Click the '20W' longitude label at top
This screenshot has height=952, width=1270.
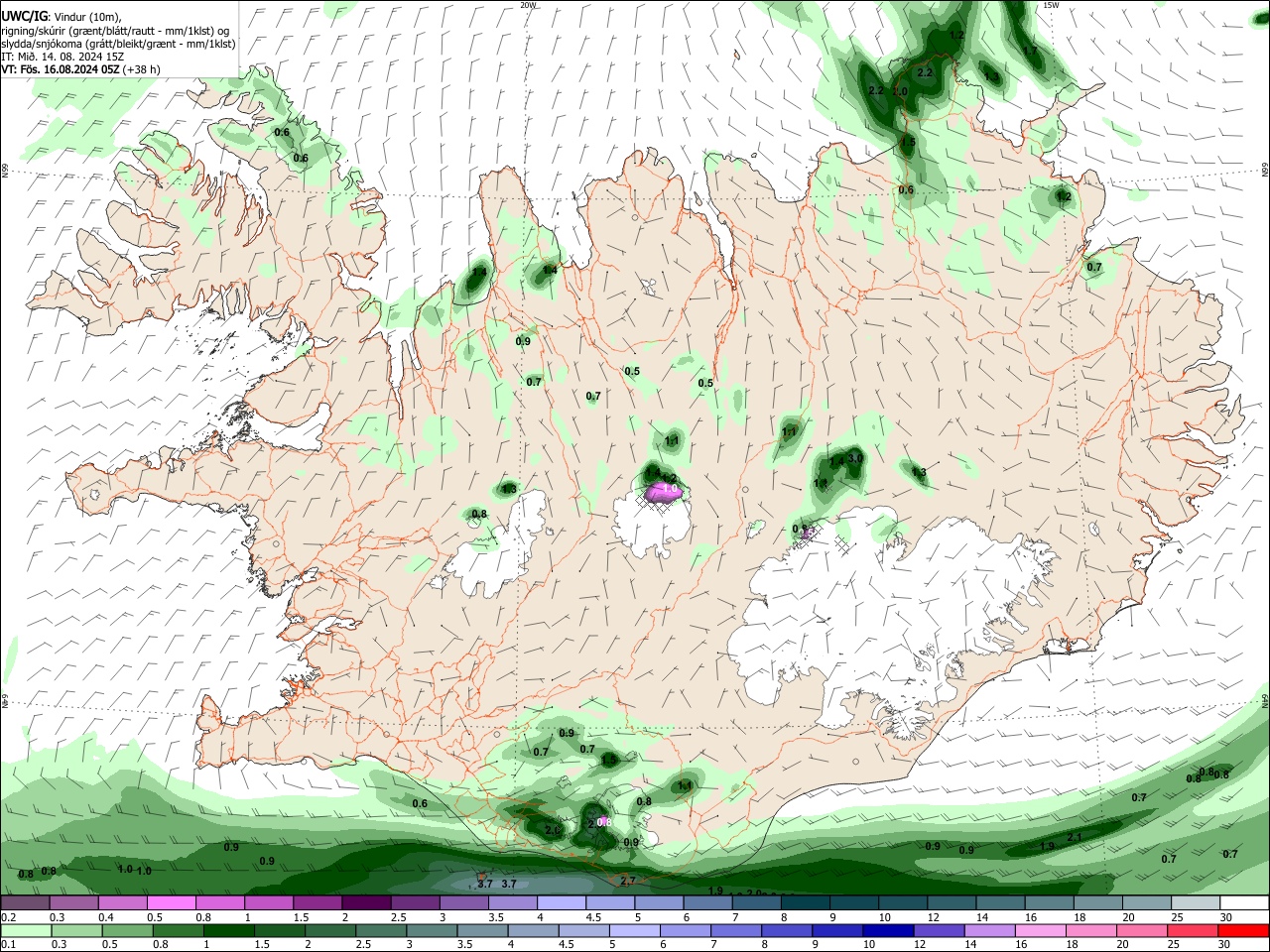[x=528, y=5]
